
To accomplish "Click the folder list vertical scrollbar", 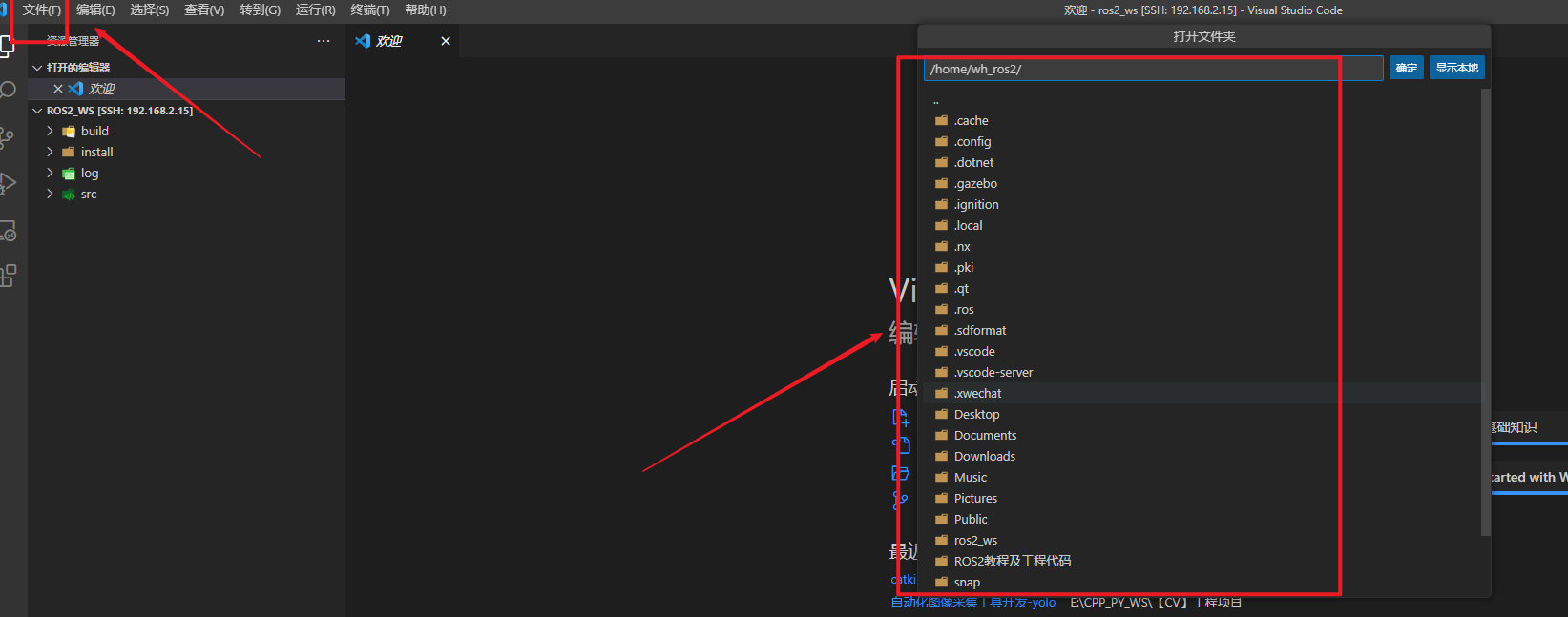I will (x=1485, y=313).
